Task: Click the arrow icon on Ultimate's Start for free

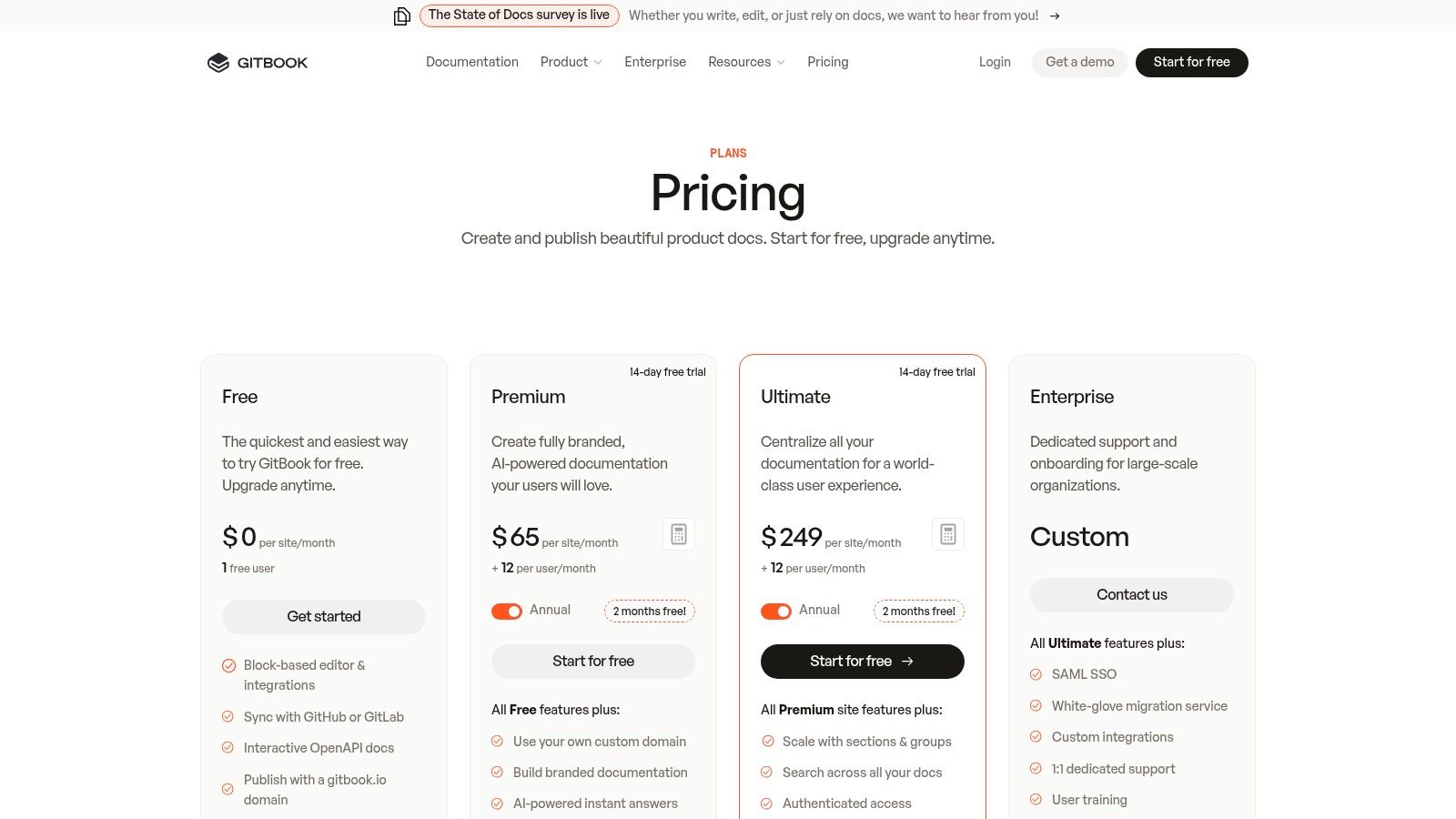Action: (x=907, y=662)
